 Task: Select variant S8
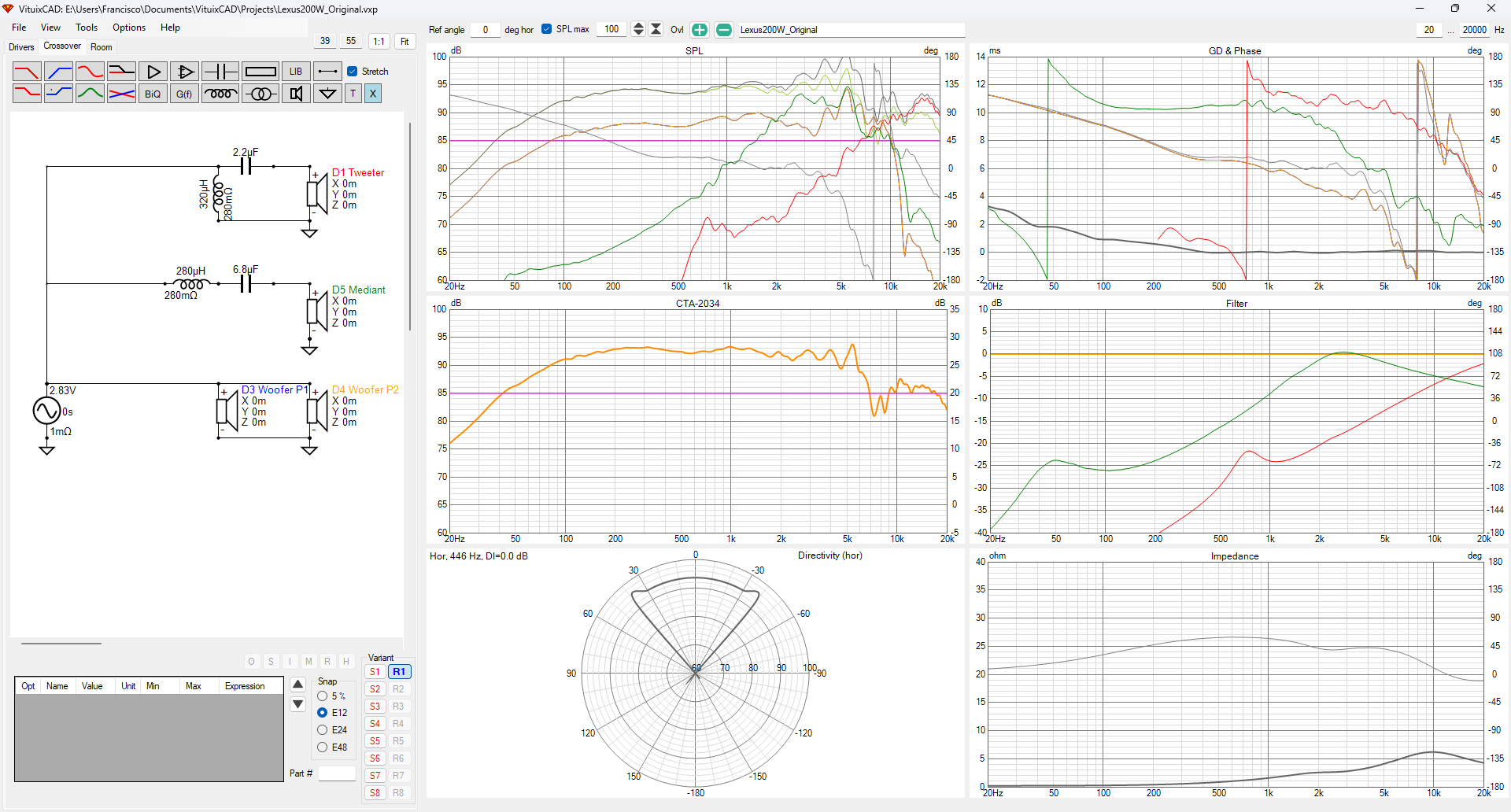pos(375,793)
